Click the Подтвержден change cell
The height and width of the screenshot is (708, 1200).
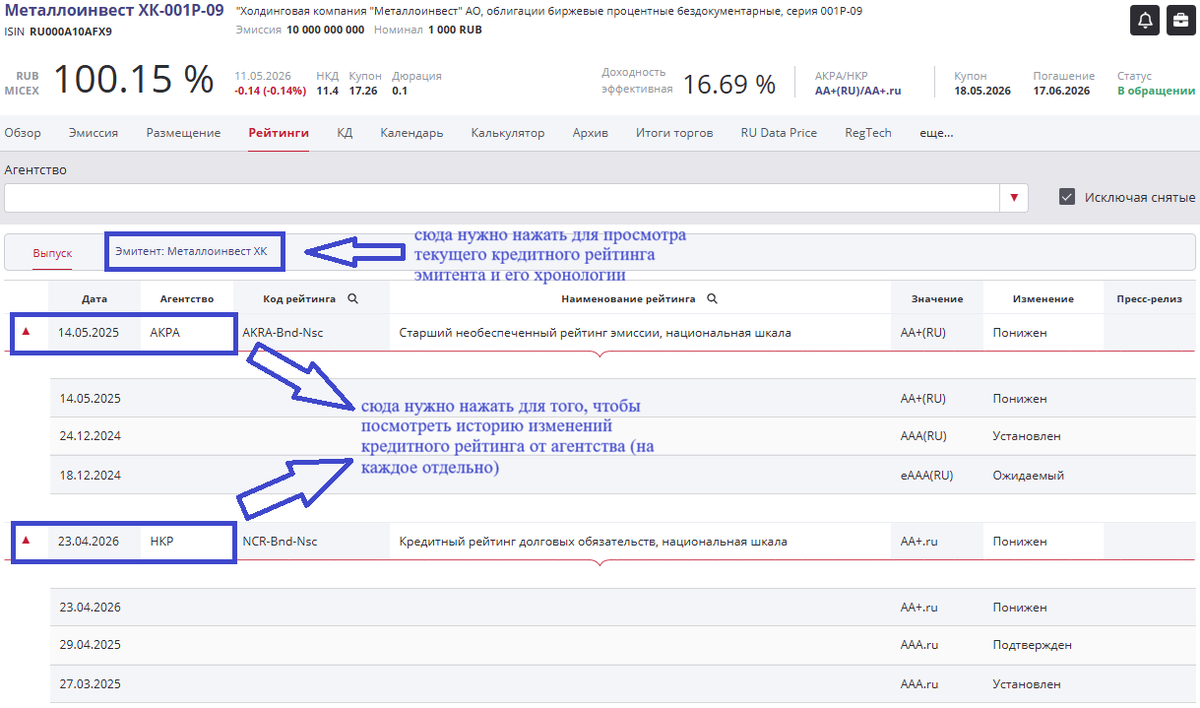[x=1033, y=645]
